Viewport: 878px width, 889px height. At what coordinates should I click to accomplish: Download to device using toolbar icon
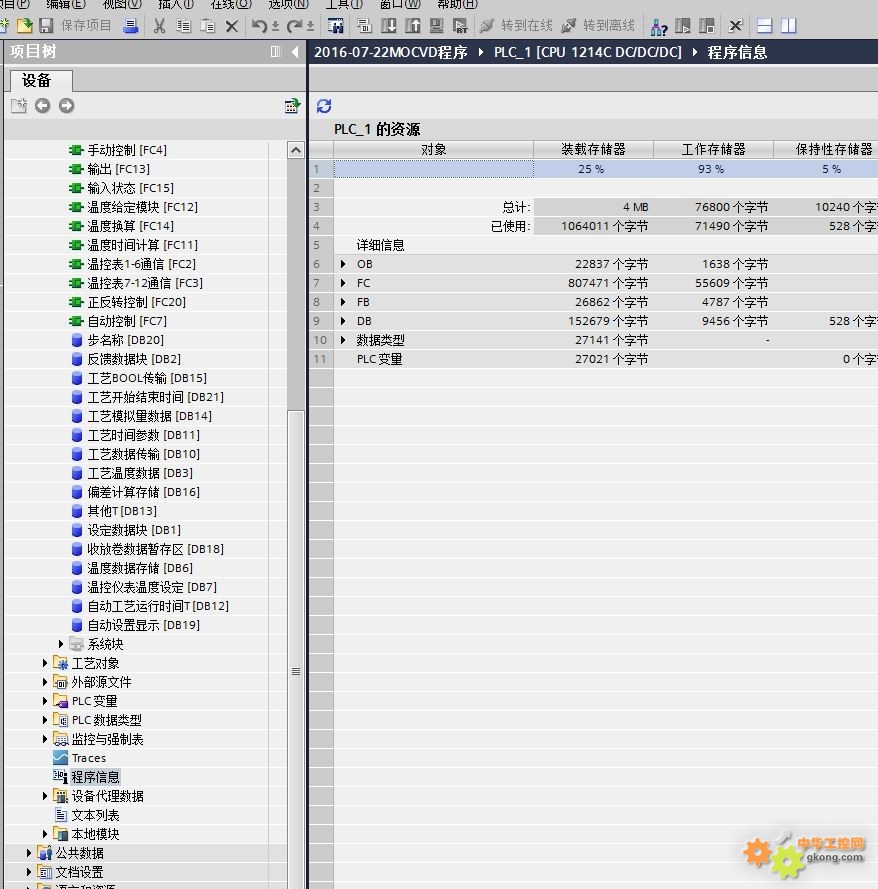pyautogui.click(x=389, y=26)
